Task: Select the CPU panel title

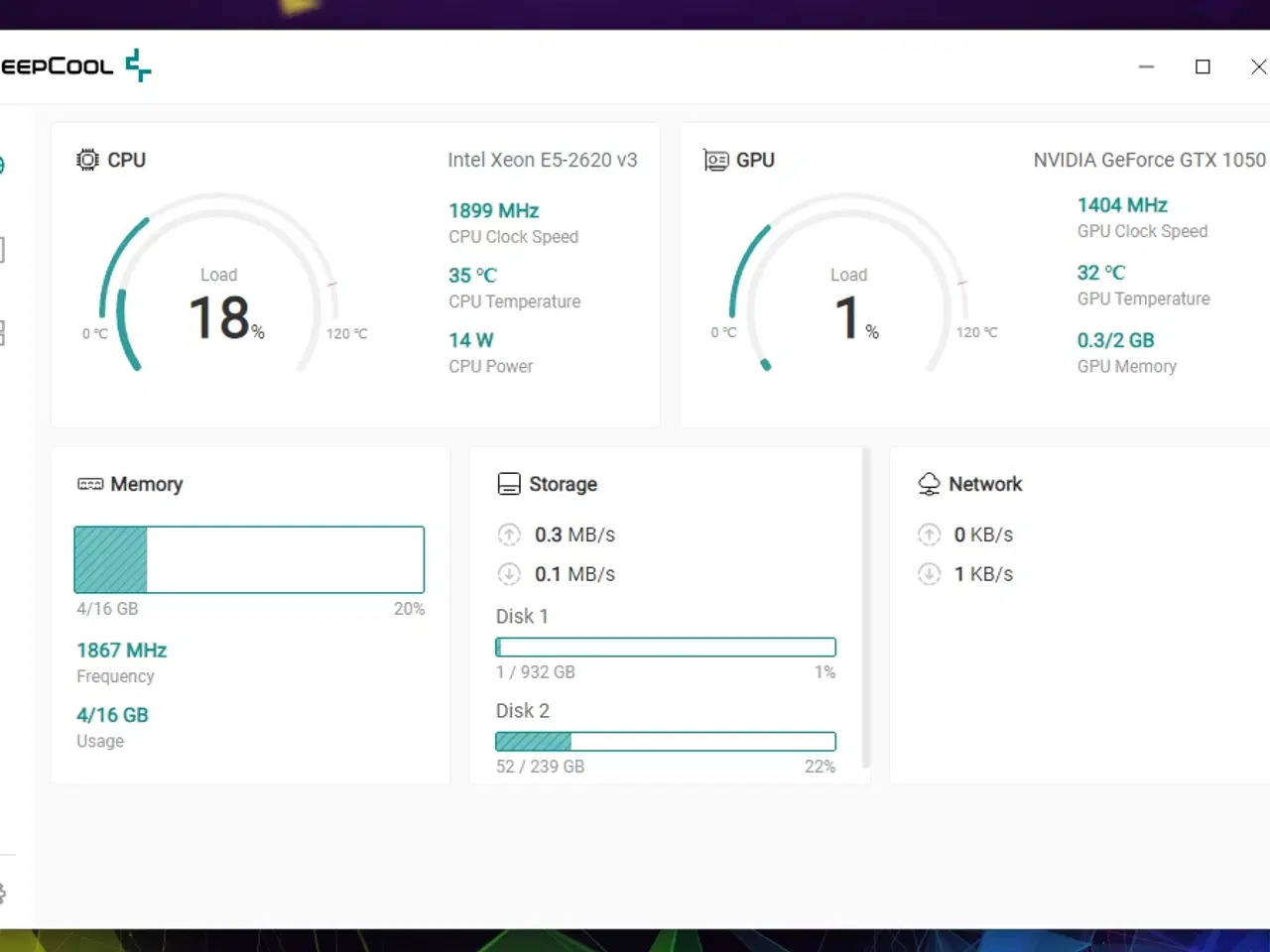Action: tap(126, 160)
